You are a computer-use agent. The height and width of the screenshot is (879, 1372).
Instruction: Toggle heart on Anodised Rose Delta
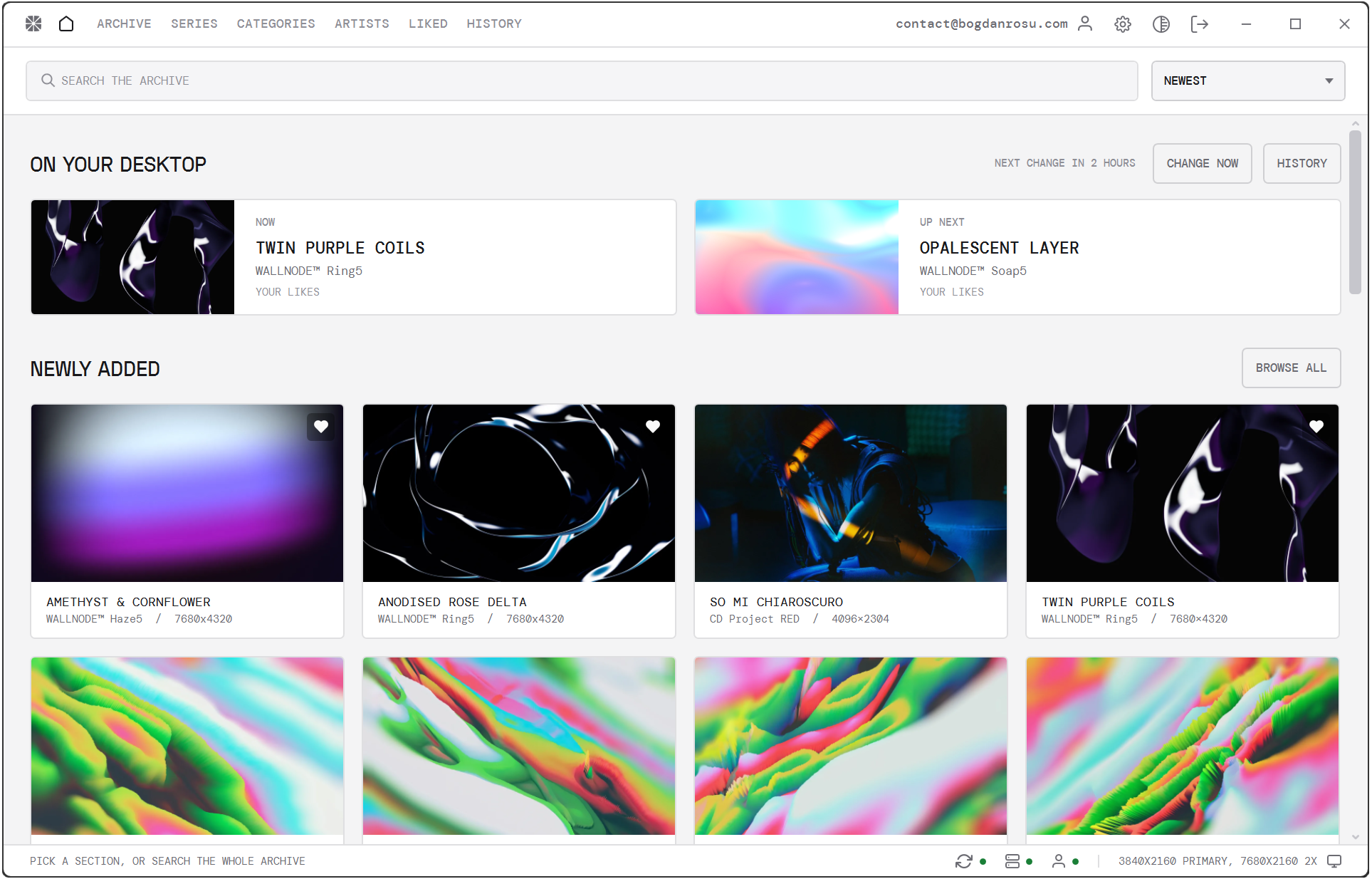[653, 426]
